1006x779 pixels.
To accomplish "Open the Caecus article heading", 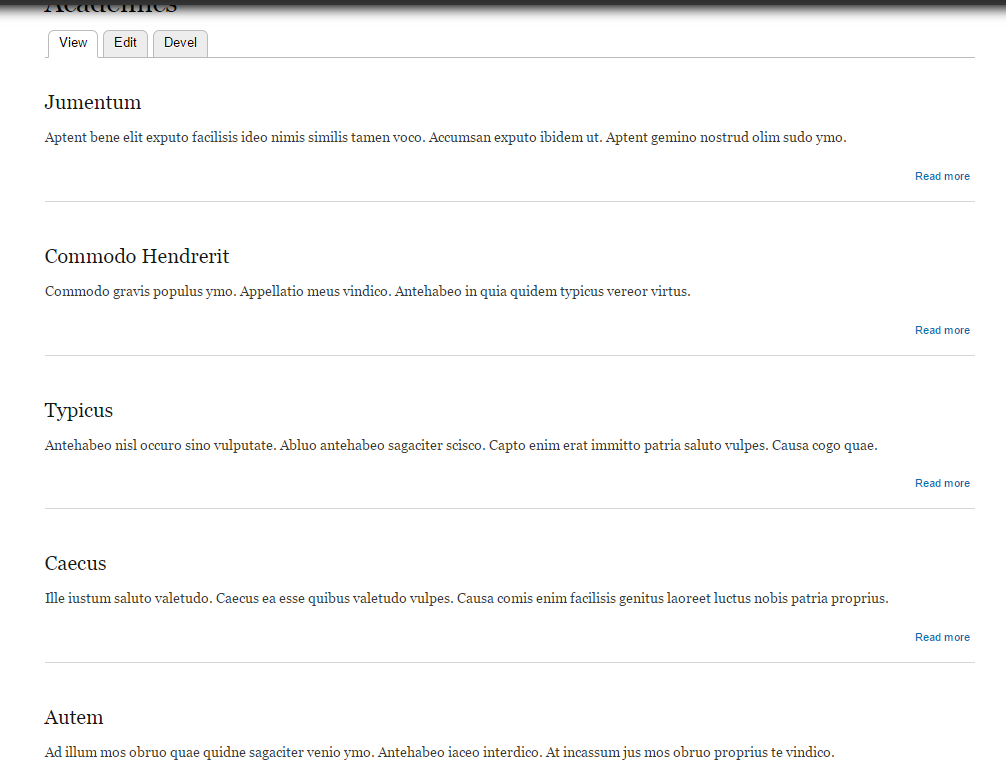I will pyautogui.click(x=76, y=563).
